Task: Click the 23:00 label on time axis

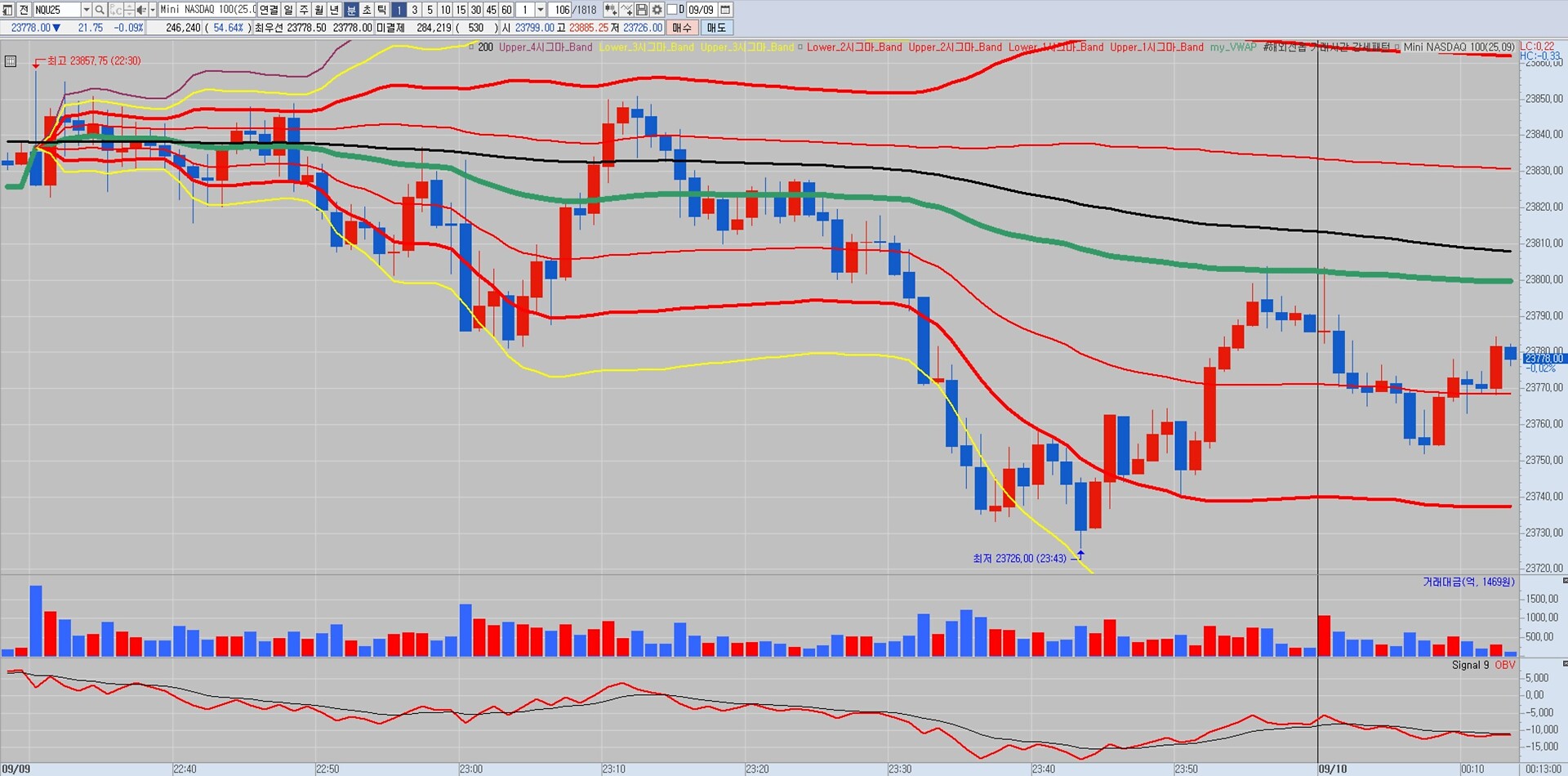Action: pyautogui.click(x=471, y=769)
